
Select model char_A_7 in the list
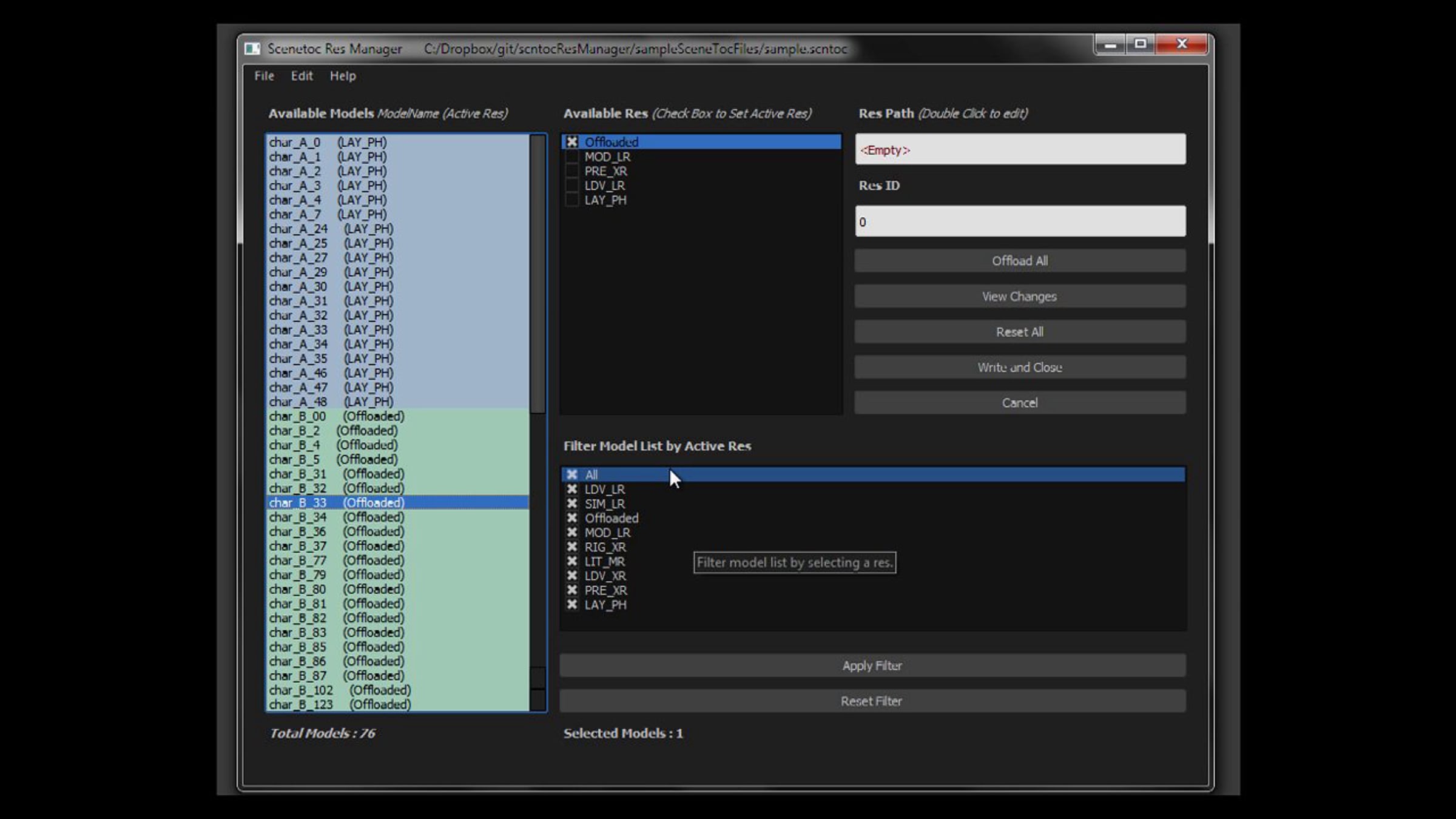pyautogui.click(x=397, y=214)
